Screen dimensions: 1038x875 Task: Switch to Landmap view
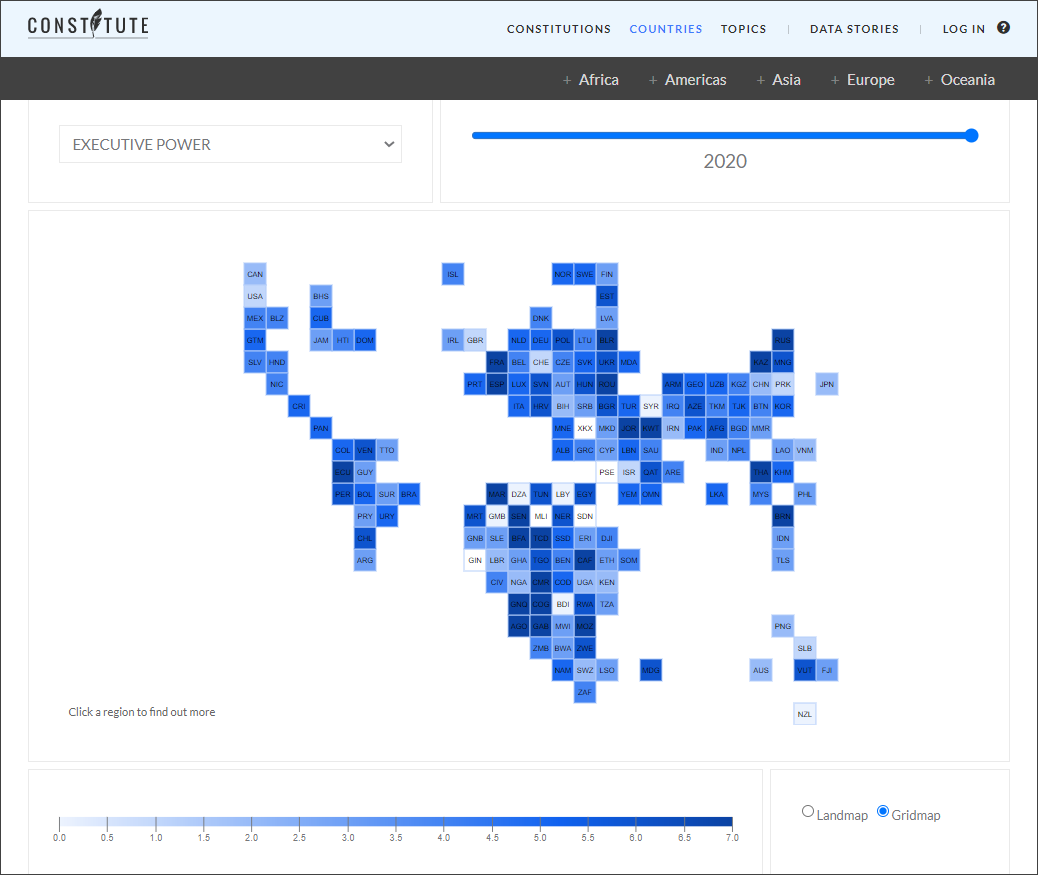pyautogui.click(x=808, y=812)
